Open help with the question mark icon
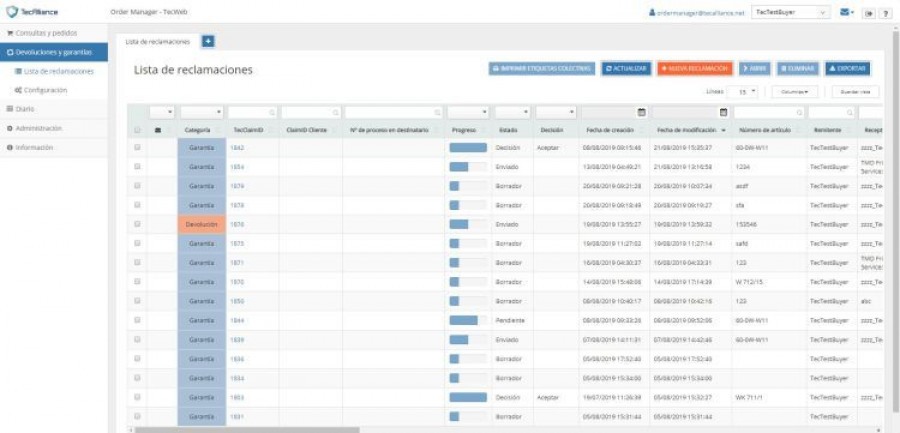This screenshot has height=433, width=900. pyautogui.click(x=886, y=13)
